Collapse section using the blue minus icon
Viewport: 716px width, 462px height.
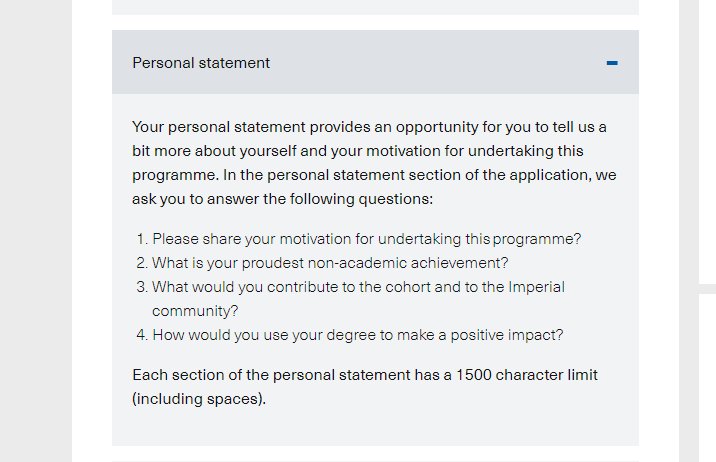click(x=612, y=63)
